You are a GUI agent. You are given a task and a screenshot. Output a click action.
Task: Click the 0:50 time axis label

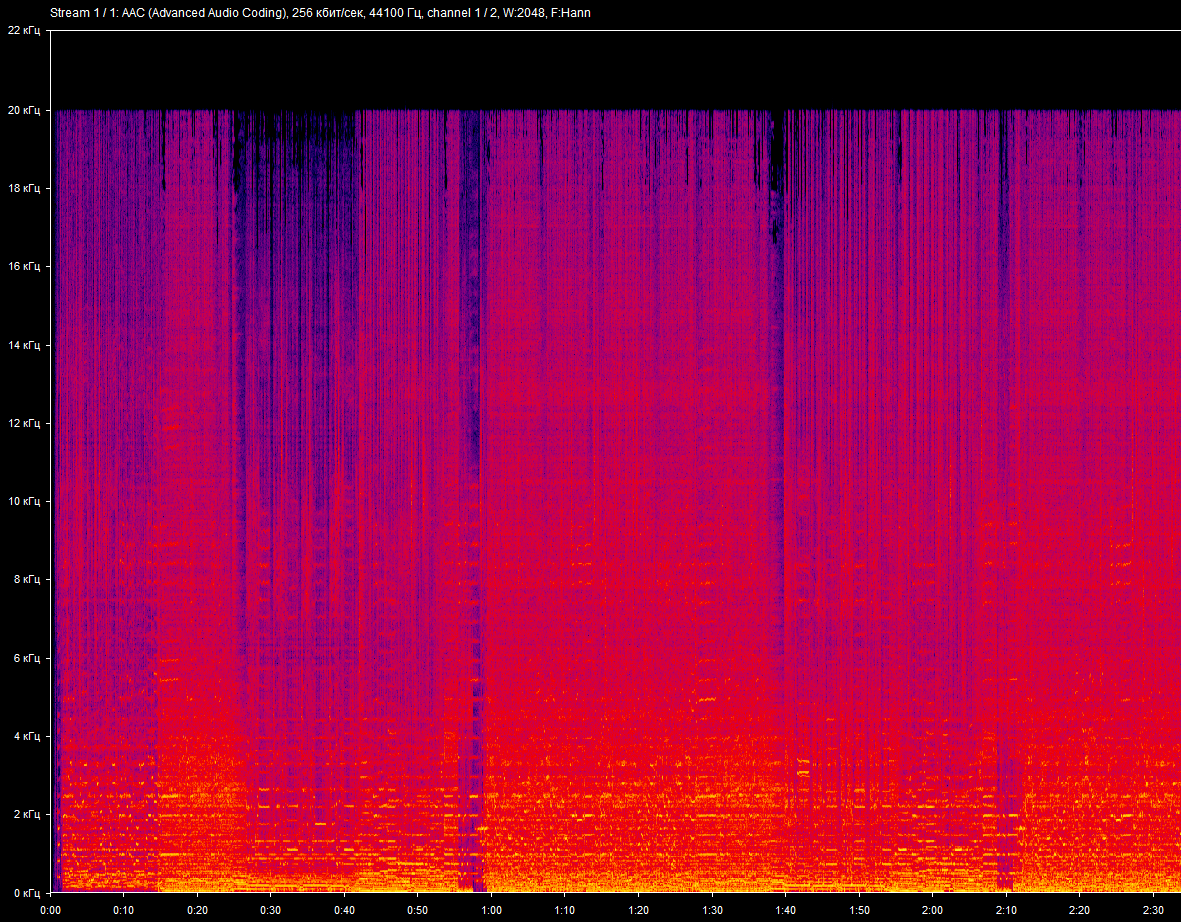pyautogui.click(x=417, y=910)
